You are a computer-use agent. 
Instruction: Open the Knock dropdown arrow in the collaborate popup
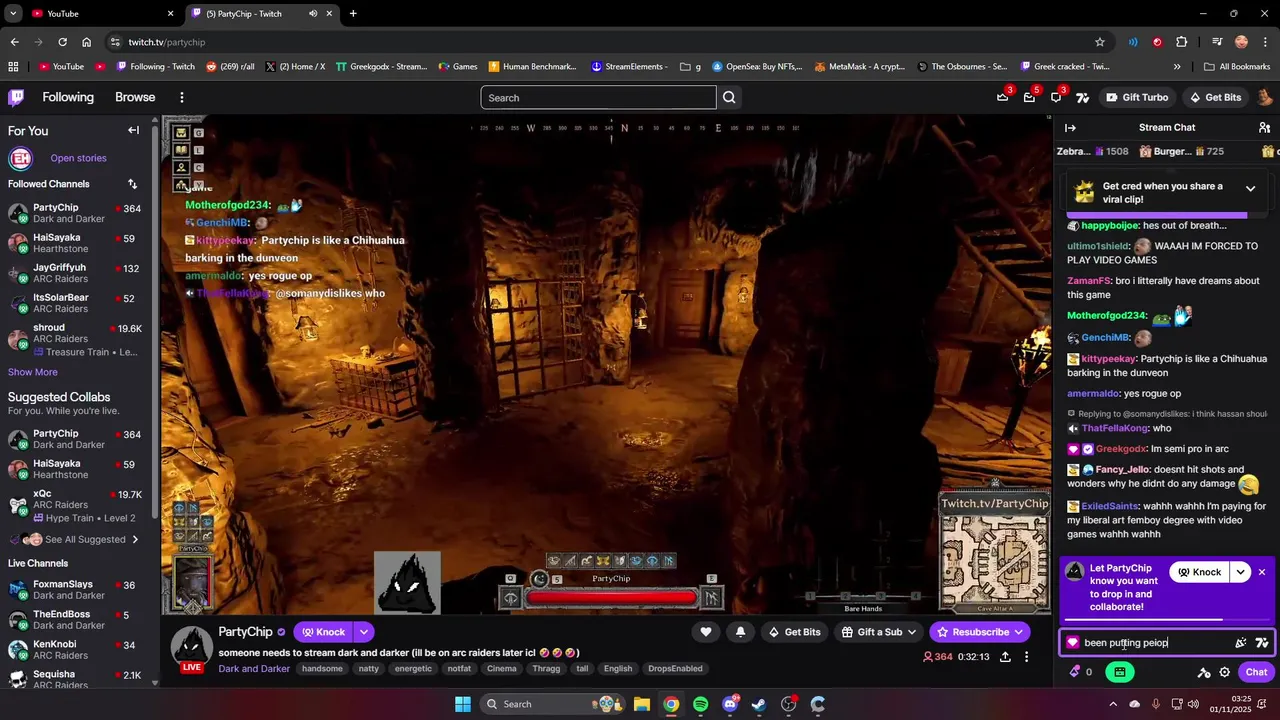point(1241,572)
